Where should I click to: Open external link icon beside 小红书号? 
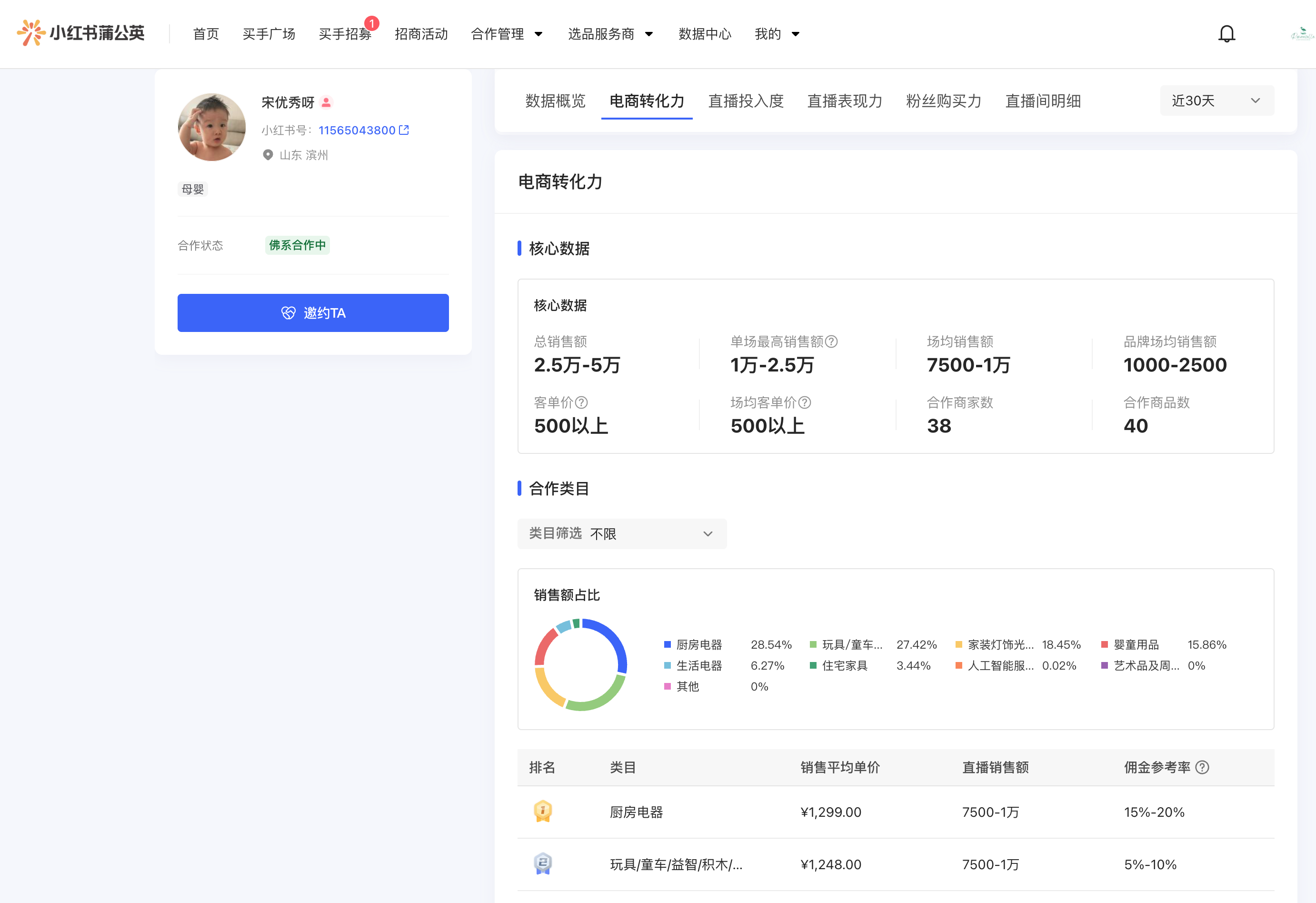[x=404, y=130]
